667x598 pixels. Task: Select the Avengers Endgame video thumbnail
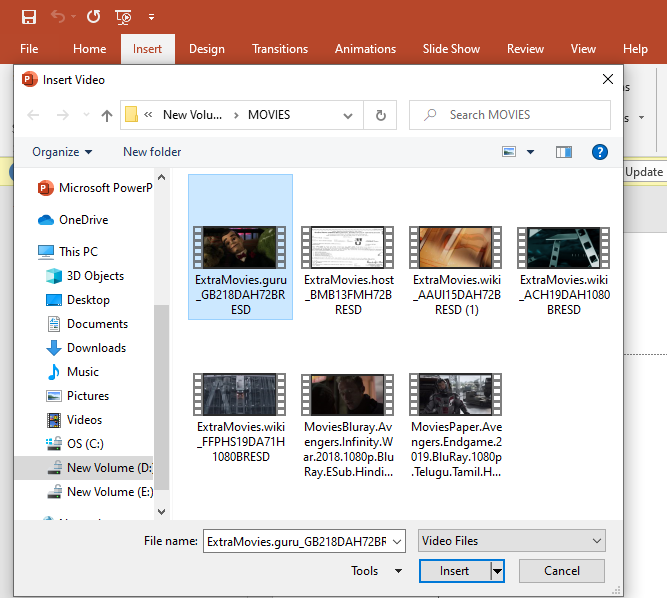tap(457, 396)
